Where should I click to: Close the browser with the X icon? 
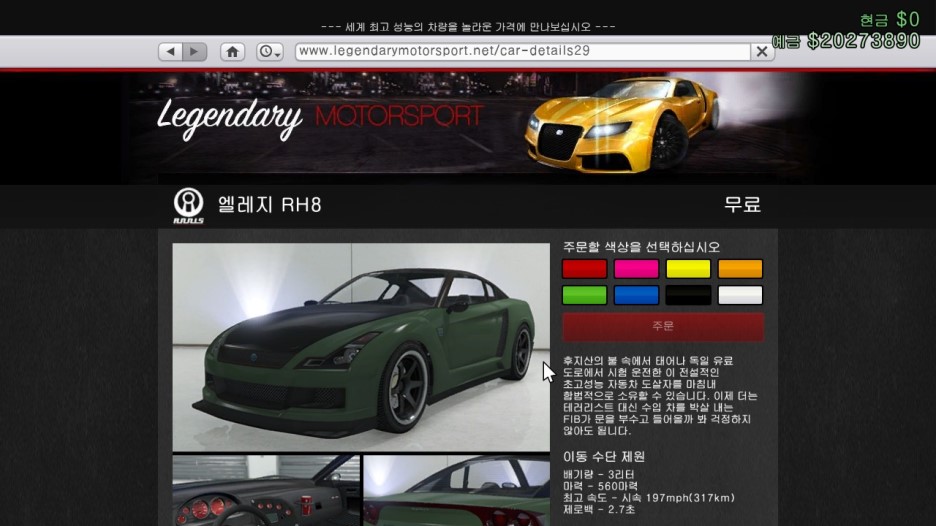[762, 51]
